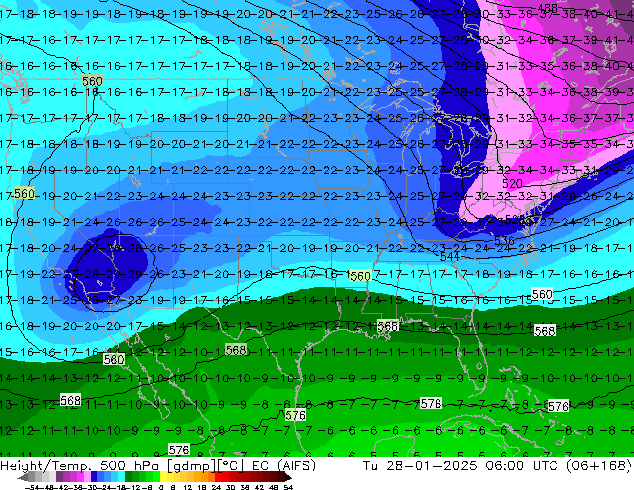Click the date 28-01-2025 in the footer
This screenshot has height=490, width=634.
coord(432,466)
